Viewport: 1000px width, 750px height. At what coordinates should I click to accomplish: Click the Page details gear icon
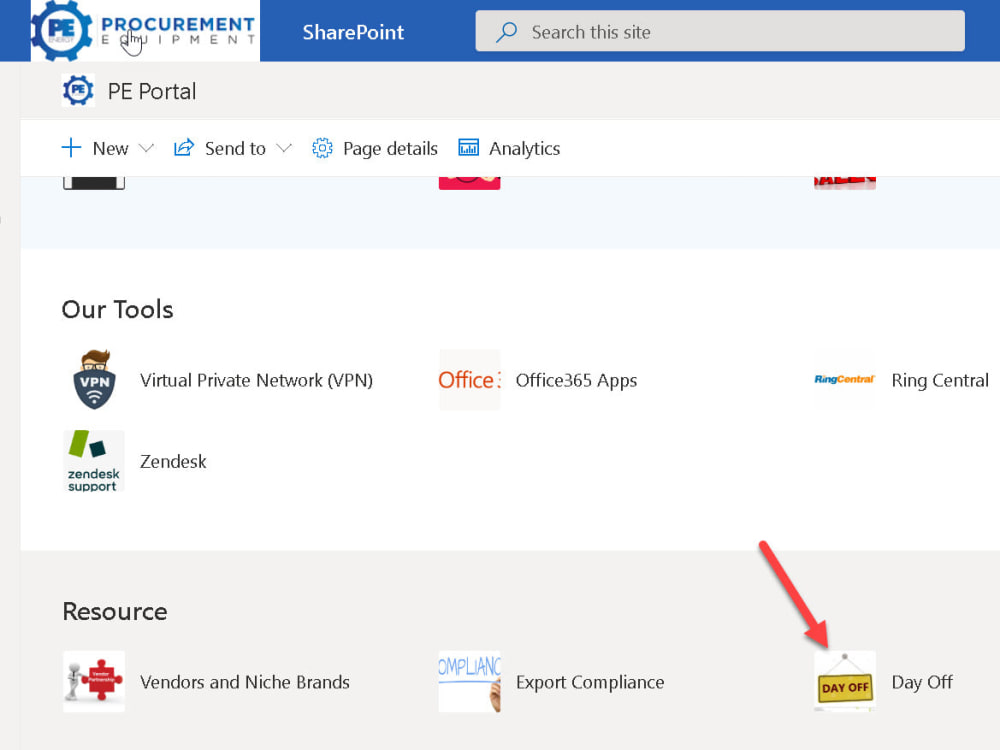click(x=322, y=148)
